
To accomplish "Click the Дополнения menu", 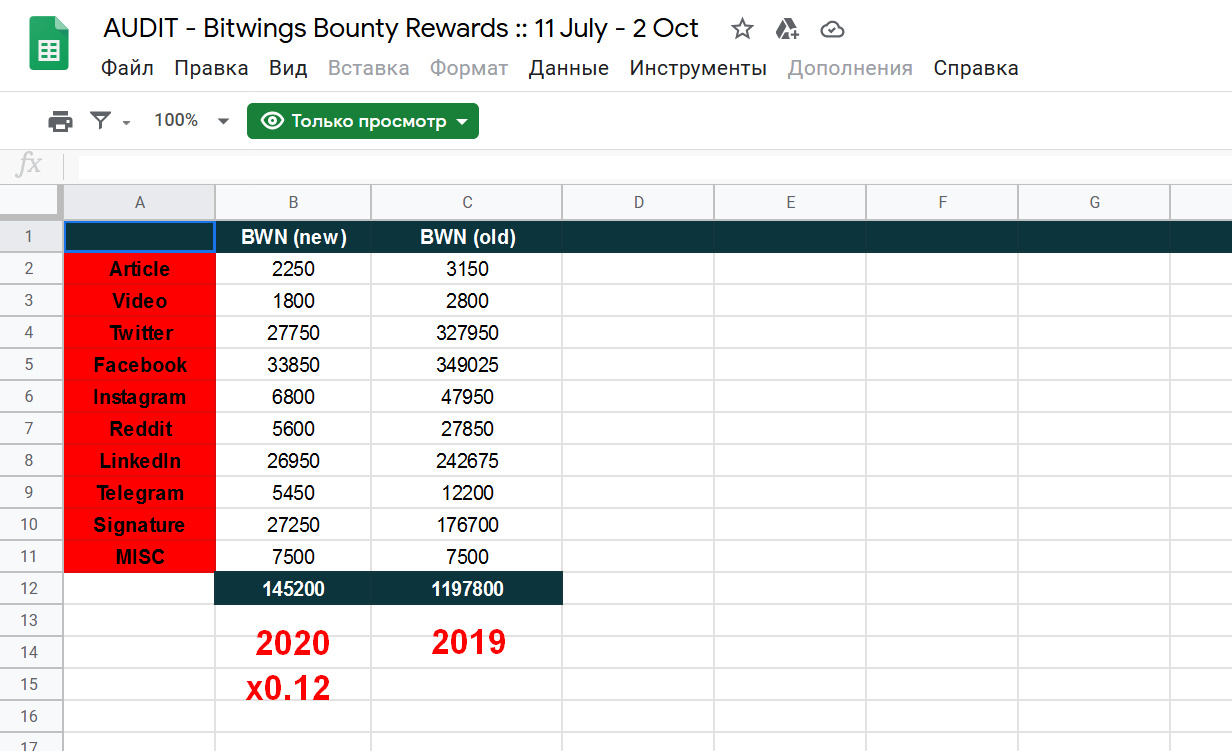I will point(850,68).
